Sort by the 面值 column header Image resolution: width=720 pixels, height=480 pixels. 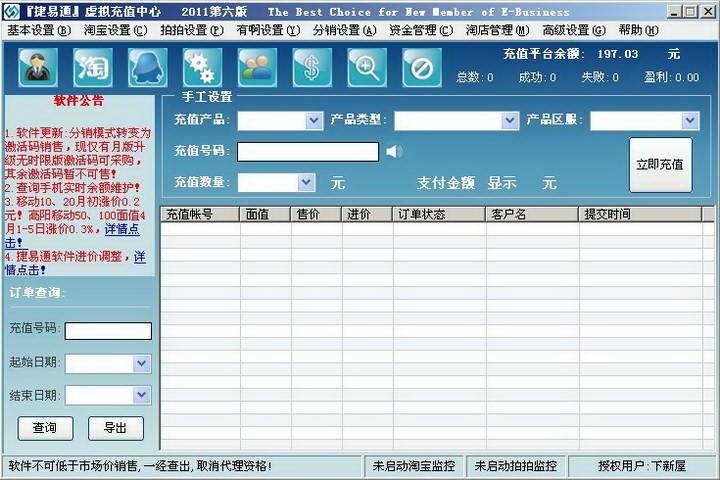pyautogui.click(x=265, y=214)
